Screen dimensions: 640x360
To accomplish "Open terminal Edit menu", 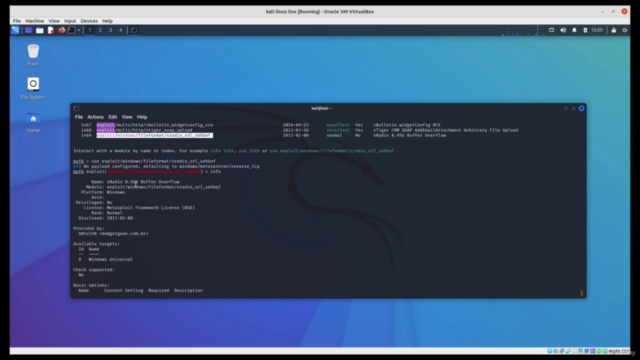I will coord(113,117).
